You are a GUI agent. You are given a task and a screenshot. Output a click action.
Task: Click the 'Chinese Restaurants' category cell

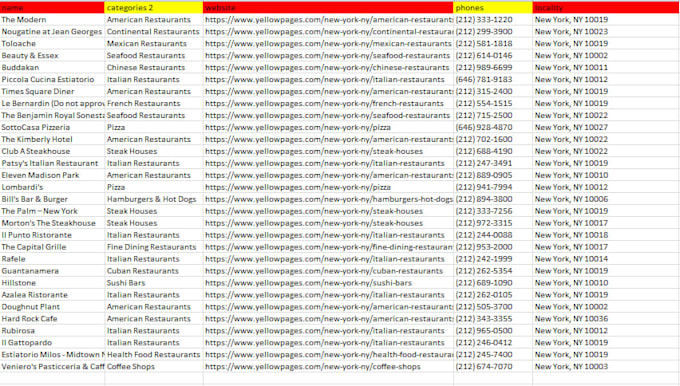pos(154,67)
